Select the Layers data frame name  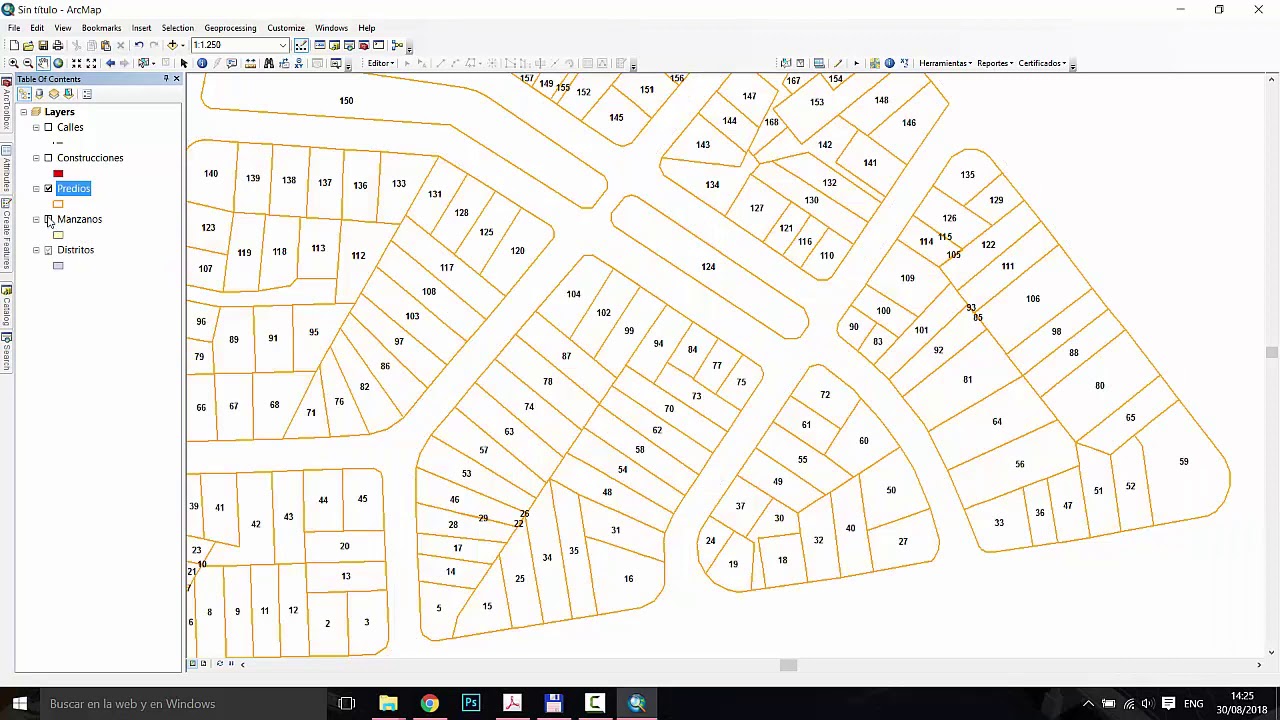tap(59, 112)
